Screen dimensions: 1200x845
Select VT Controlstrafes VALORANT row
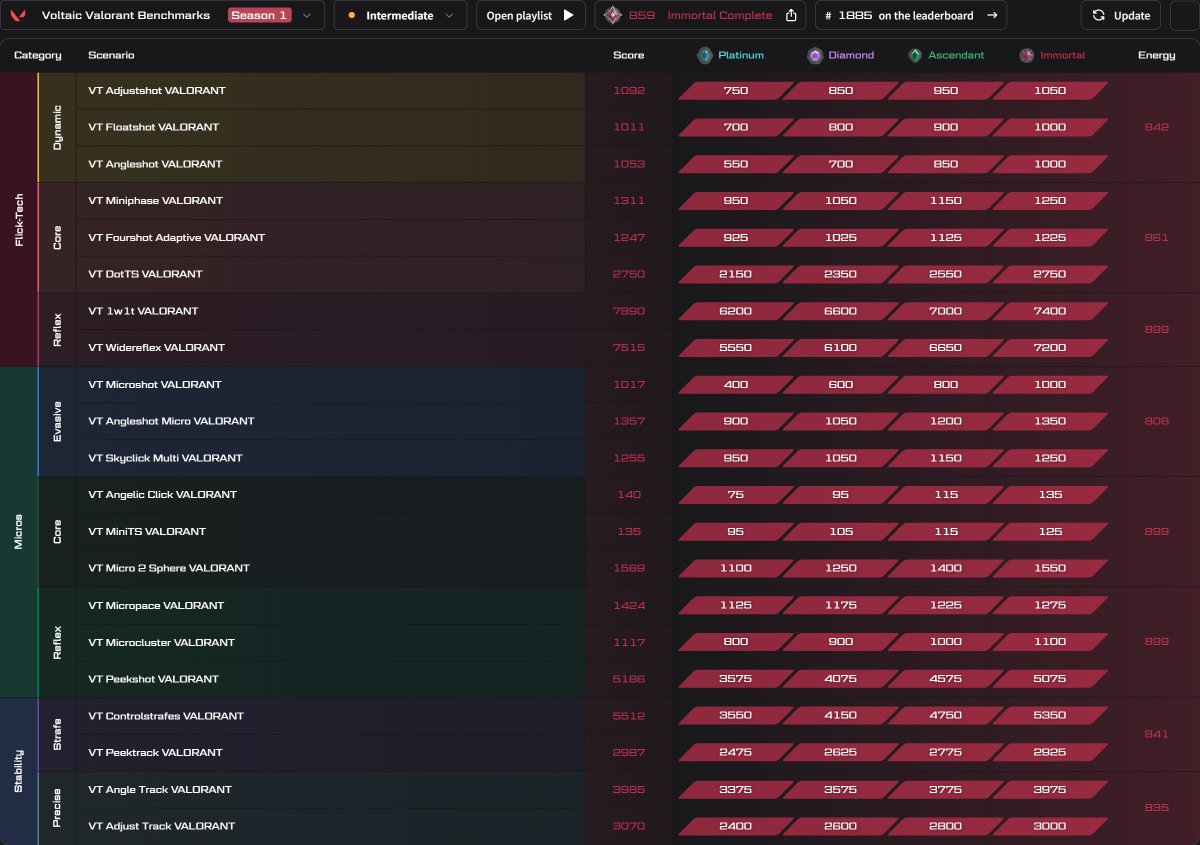click(x=331, y=716)
